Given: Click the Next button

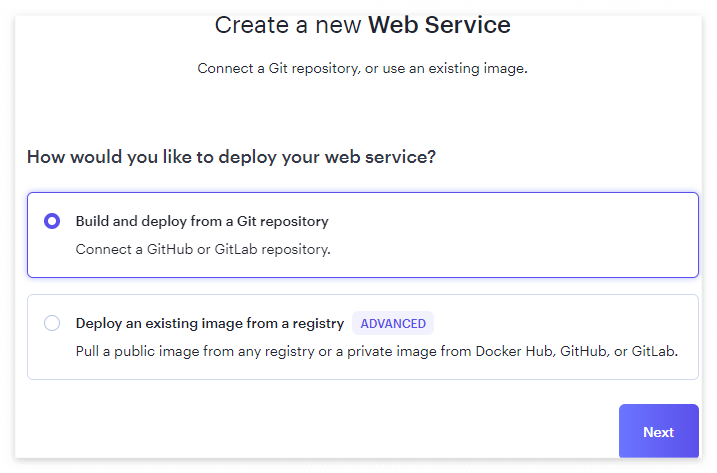Looking at the screenshot, I should [658, 431].
